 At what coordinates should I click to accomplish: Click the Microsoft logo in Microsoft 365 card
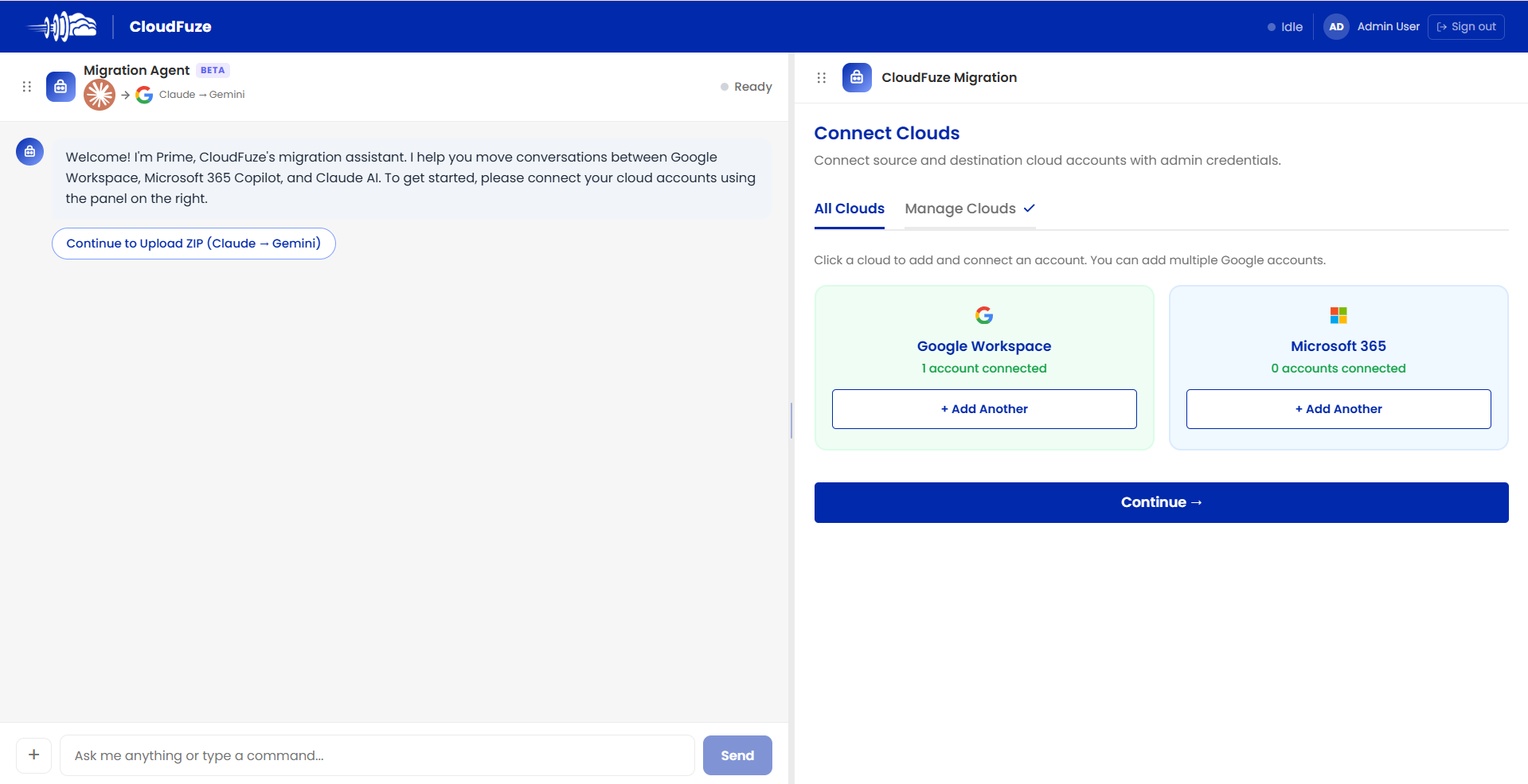click(1338, 315)
